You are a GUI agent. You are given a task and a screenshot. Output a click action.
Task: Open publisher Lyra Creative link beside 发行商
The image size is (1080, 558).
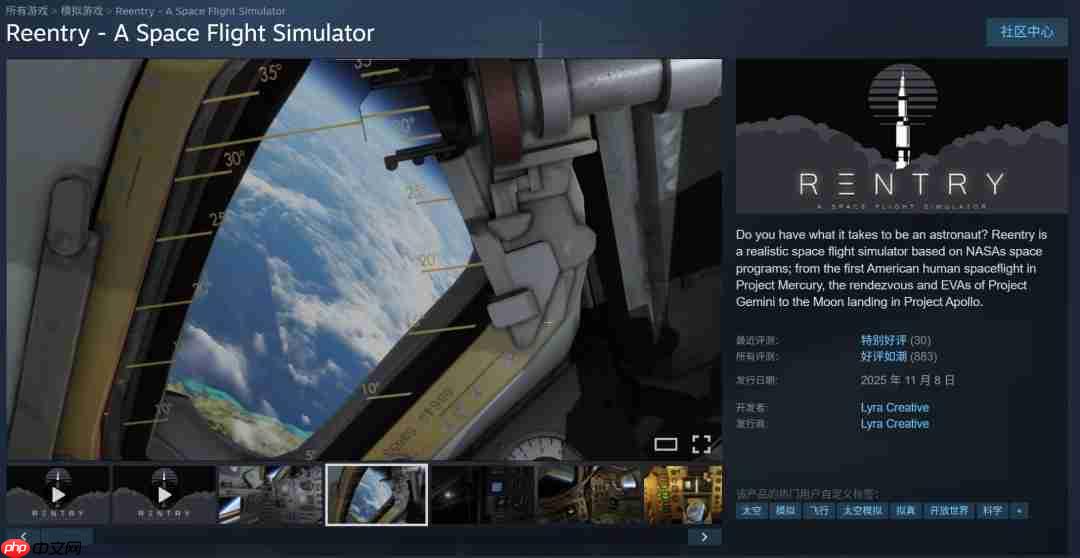(895, 424)
